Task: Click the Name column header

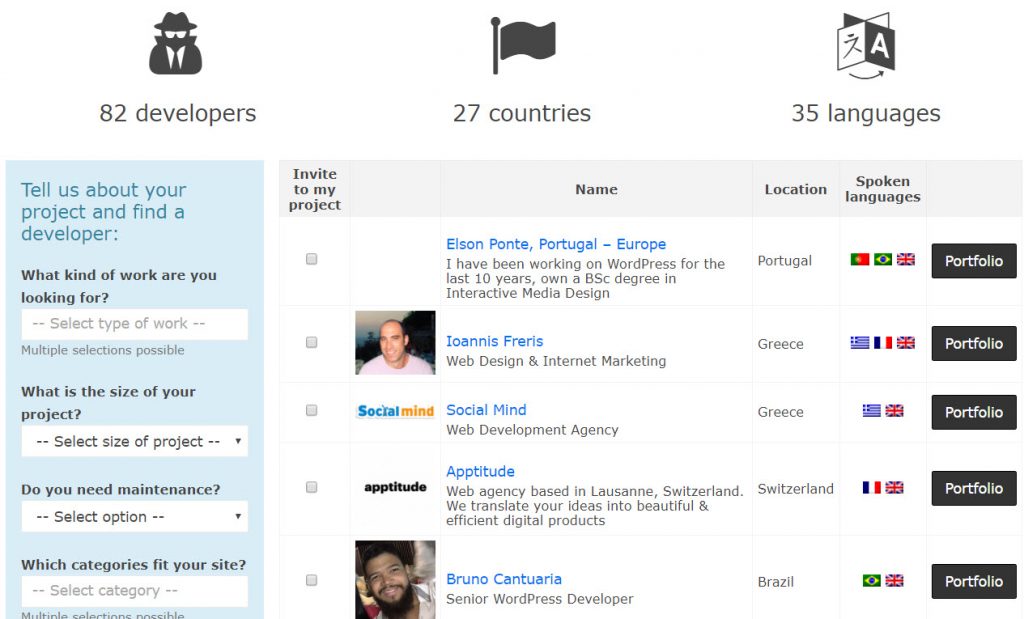Action: tap(596, 189)
